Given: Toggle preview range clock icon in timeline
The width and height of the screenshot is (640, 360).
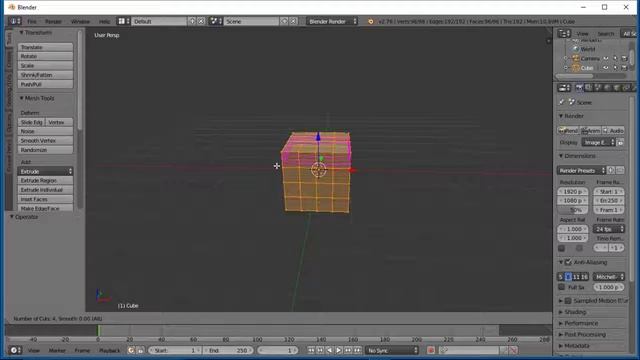Looking at the screenshot, I should pyautogui.click(x=131, y=350).
